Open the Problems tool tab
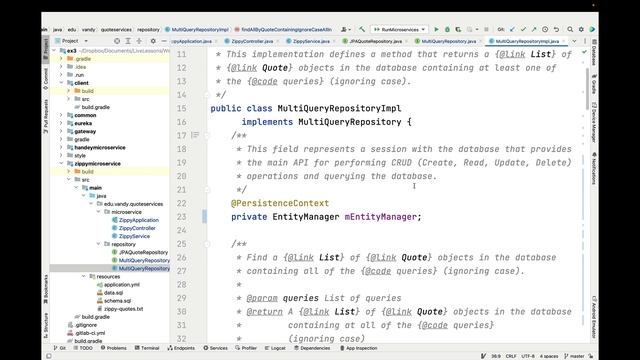Image resolution: width=640 pixels, height=360 pixels. point(114,348)
